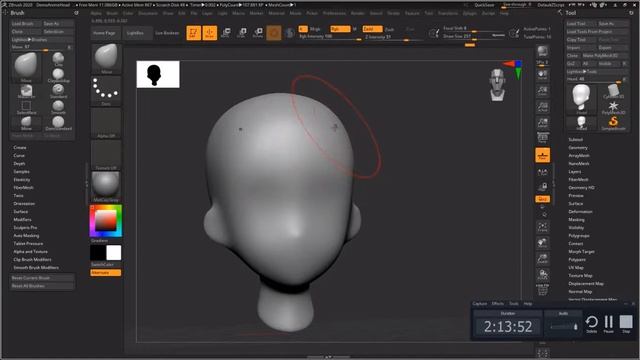
Task: Expand the UV Map subpalette
Action: click(x=576, y=268)
